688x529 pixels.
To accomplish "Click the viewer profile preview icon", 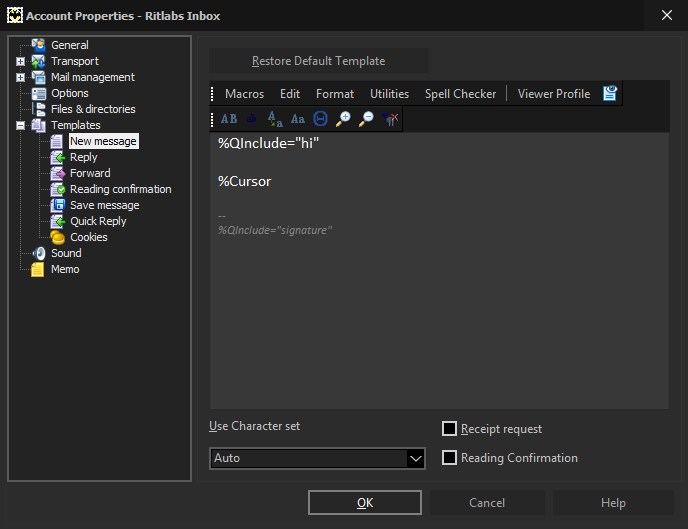I will [610, 93].
